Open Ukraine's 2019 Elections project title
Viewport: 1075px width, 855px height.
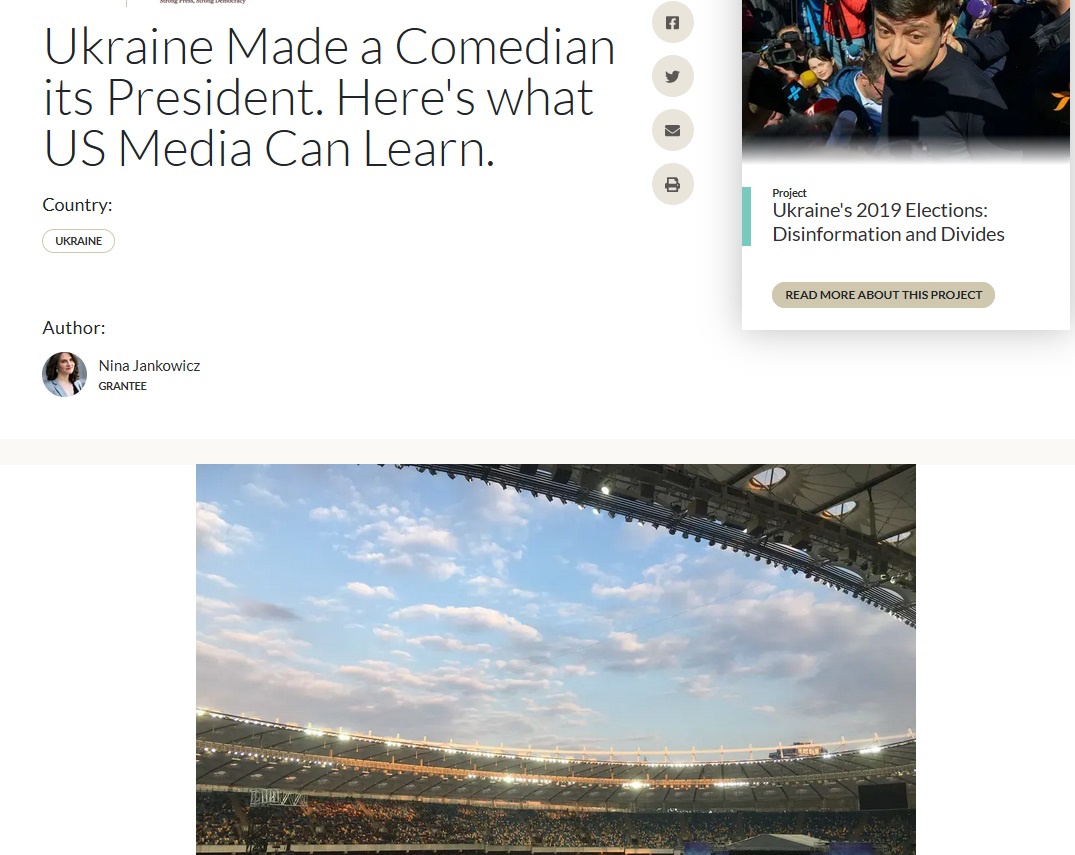pyautogui.click(x=889, y=222)
